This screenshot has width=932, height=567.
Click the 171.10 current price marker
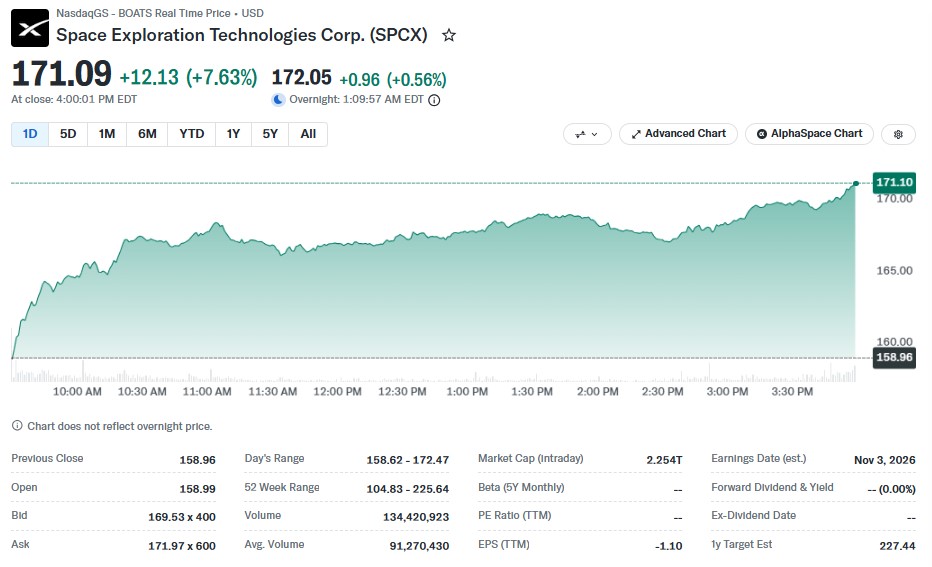tap(894, 182)
